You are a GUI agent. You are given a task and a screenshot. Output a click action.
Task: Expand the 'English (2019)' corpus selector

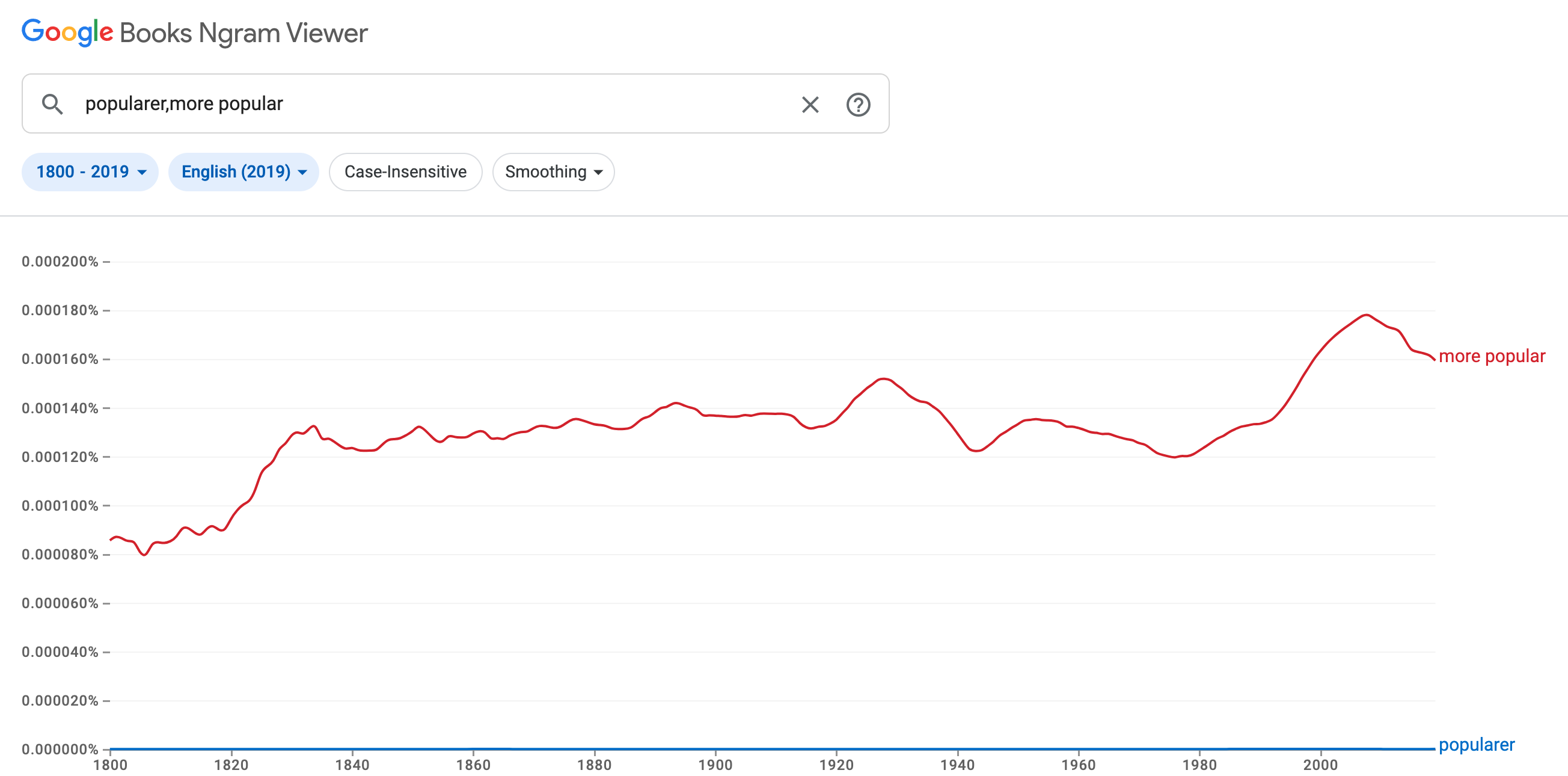tap(243, 172)
